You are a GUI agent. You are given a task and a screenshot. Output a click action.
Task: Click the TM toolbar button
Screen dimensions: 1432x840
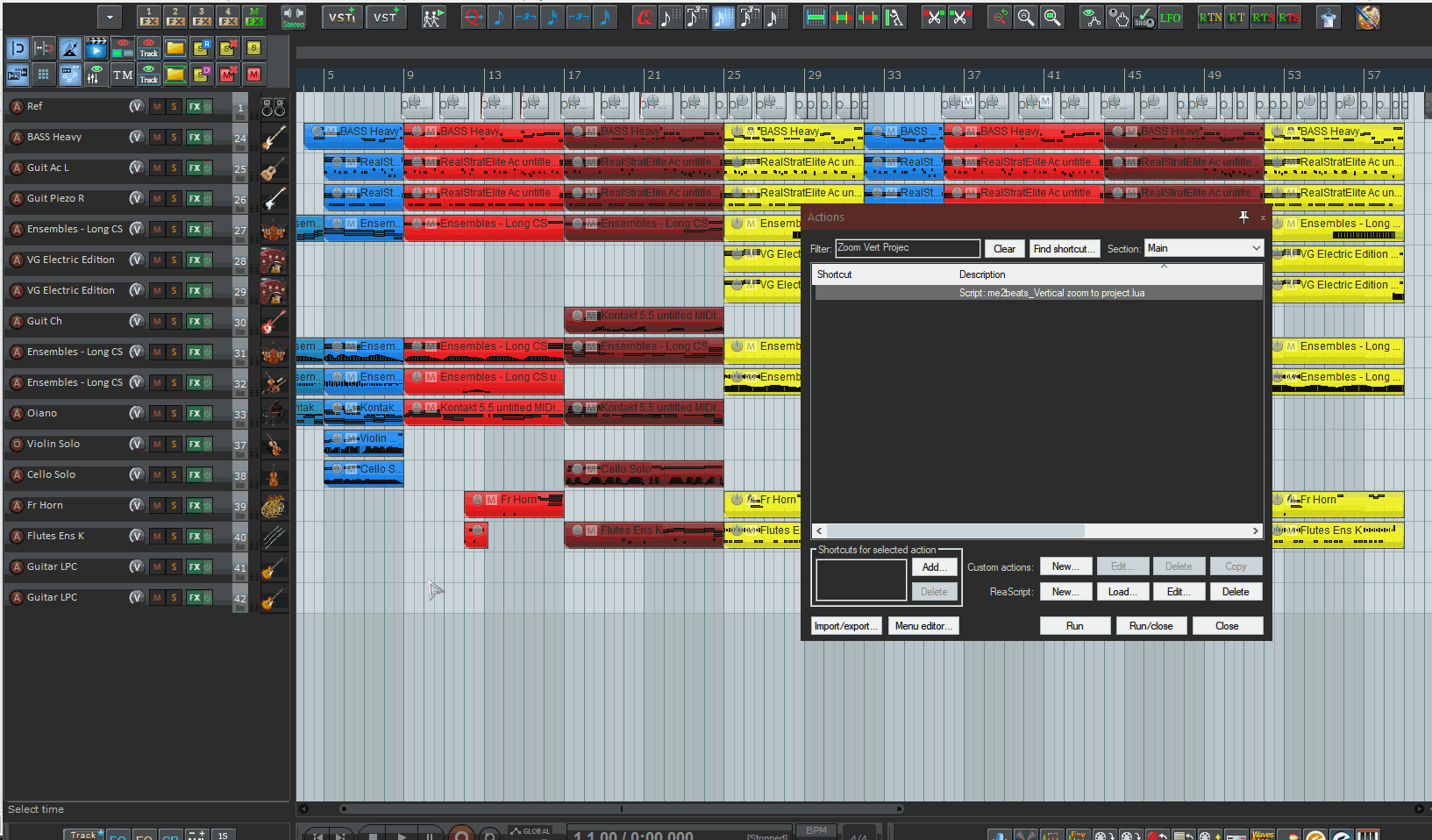pos(123,75)
